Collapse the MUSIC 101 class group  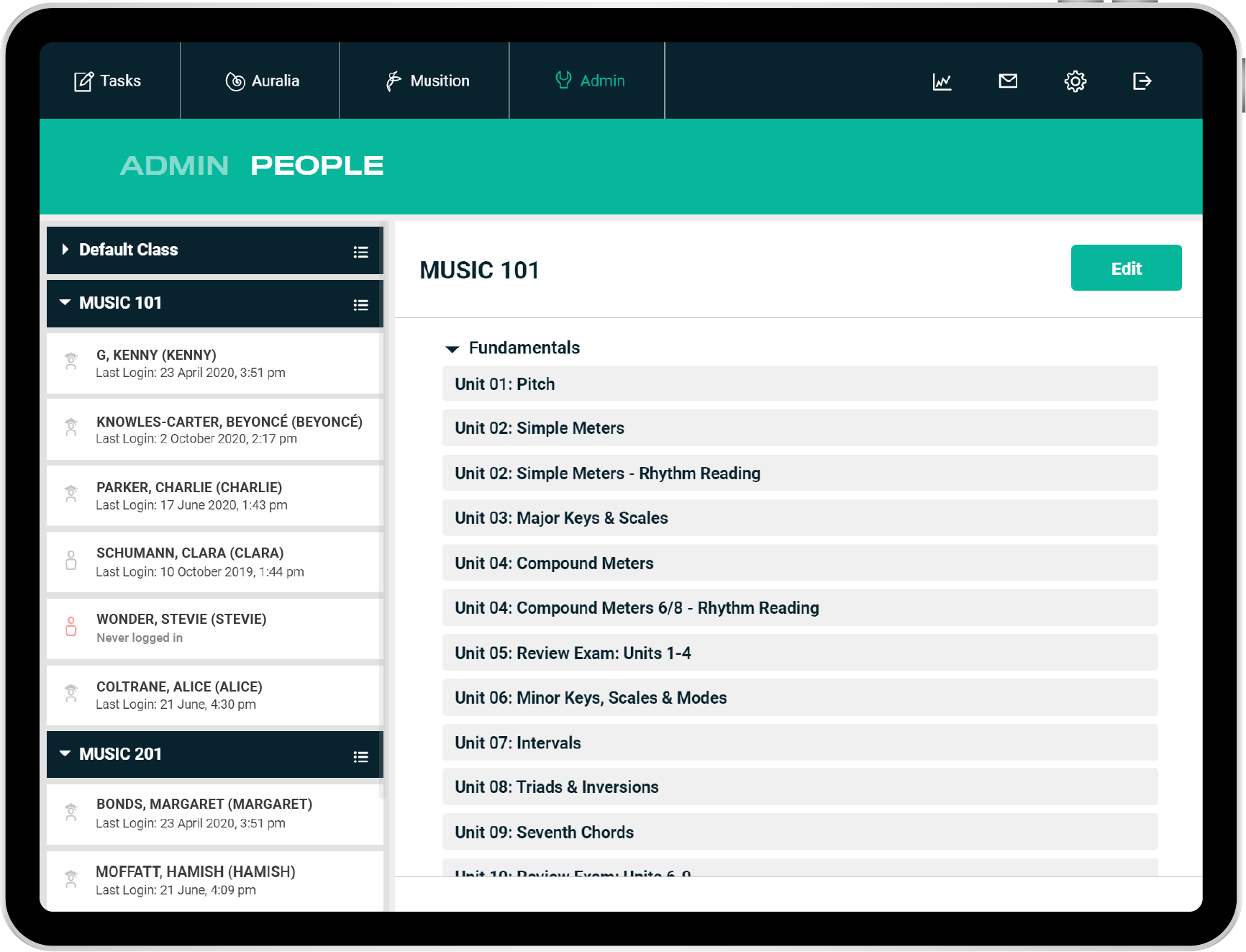tap(65, 303)
